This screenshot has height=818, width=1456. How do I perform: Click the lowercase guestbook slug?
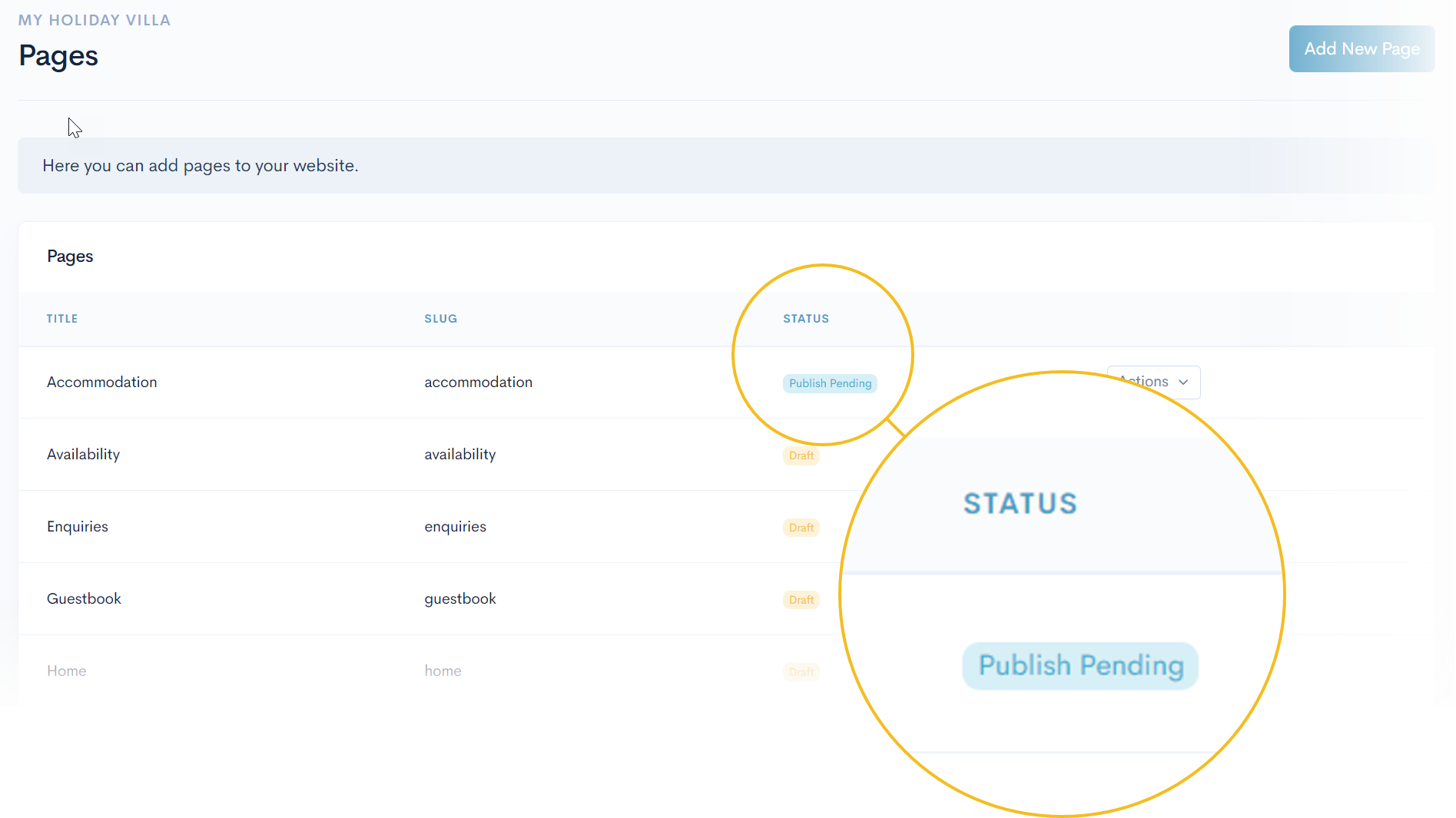(x=459, y=599)
